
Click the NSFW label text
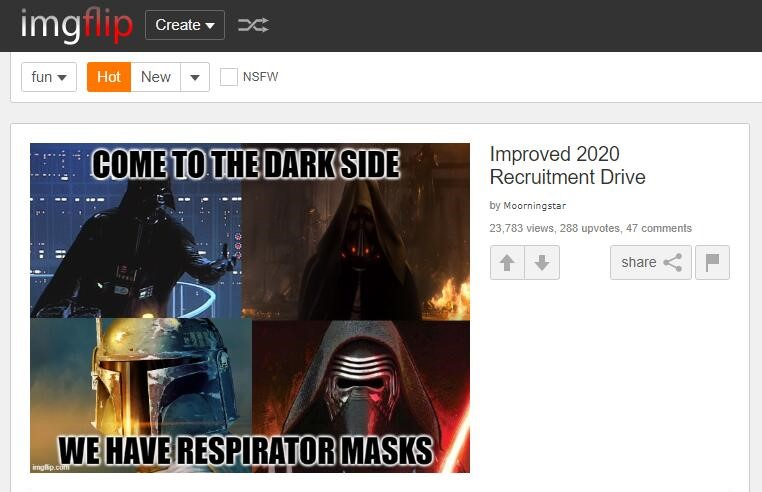pyautogui.click(x=260, y=77)
